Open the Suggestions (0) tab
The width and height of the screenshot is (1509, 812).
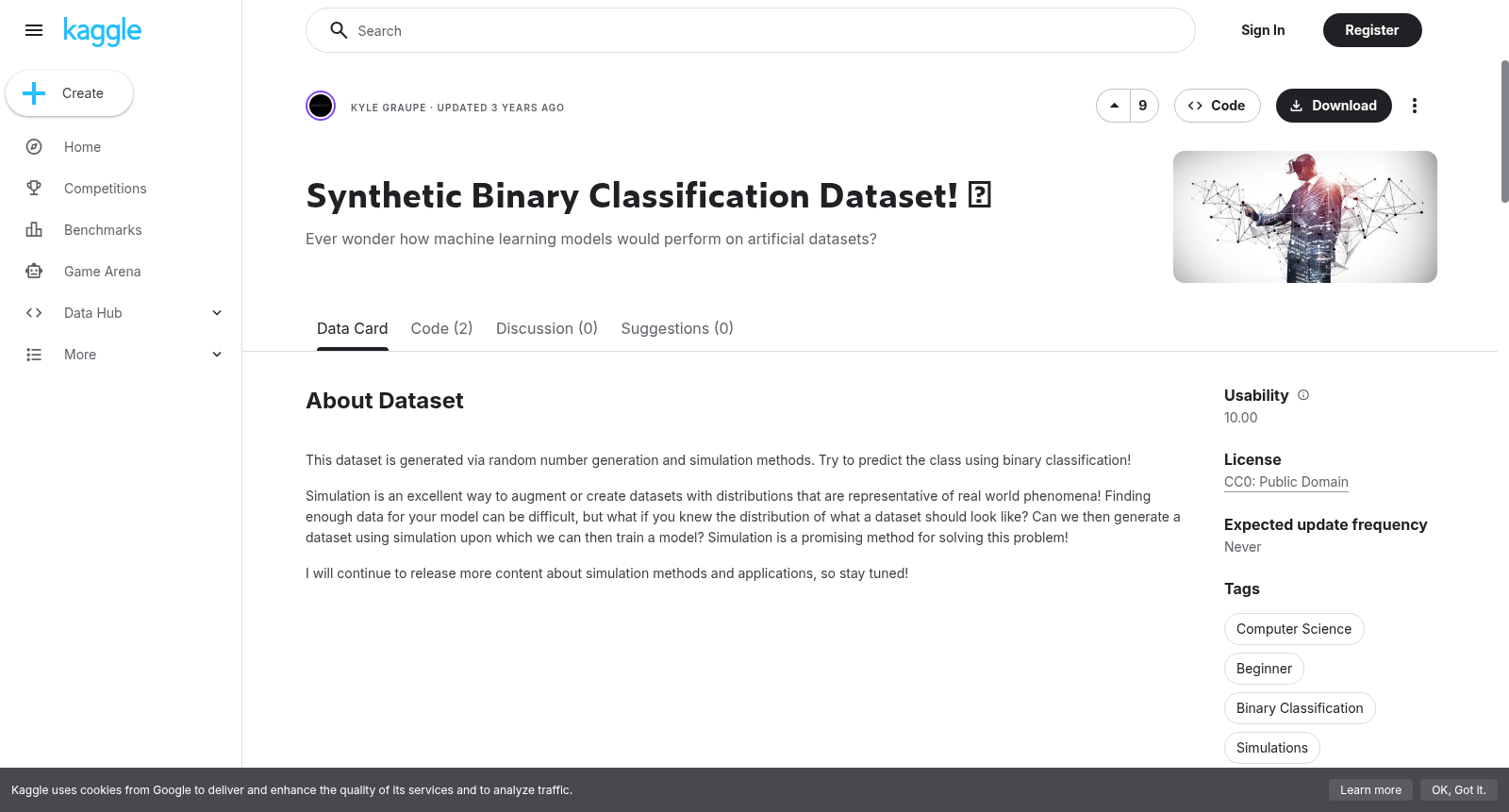click(677, 328)
